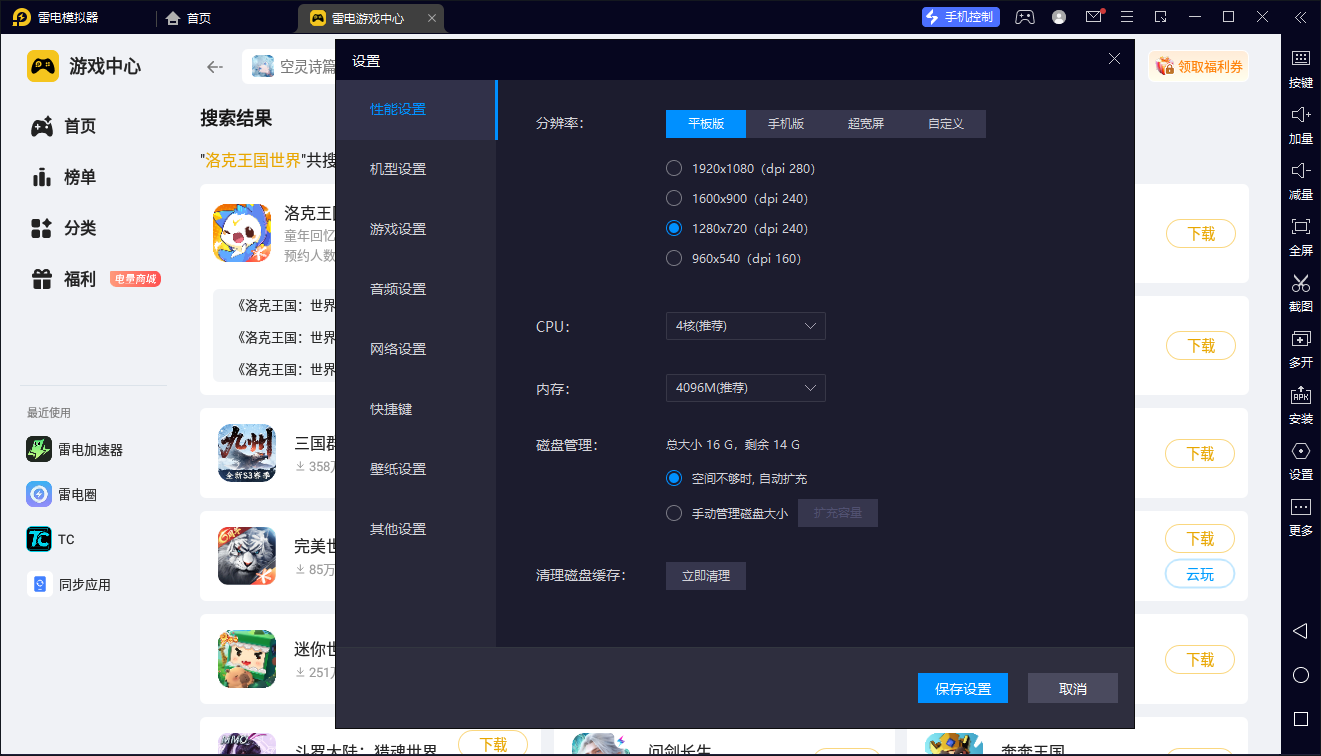Open the mail notifications icon

pos(1093,17)
